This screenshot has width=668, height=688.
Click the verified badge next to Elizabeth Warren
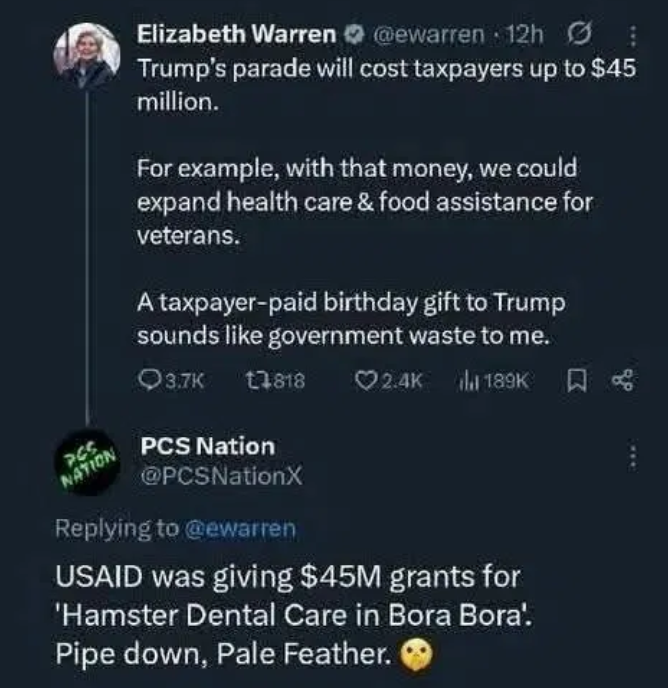[352, 36]
